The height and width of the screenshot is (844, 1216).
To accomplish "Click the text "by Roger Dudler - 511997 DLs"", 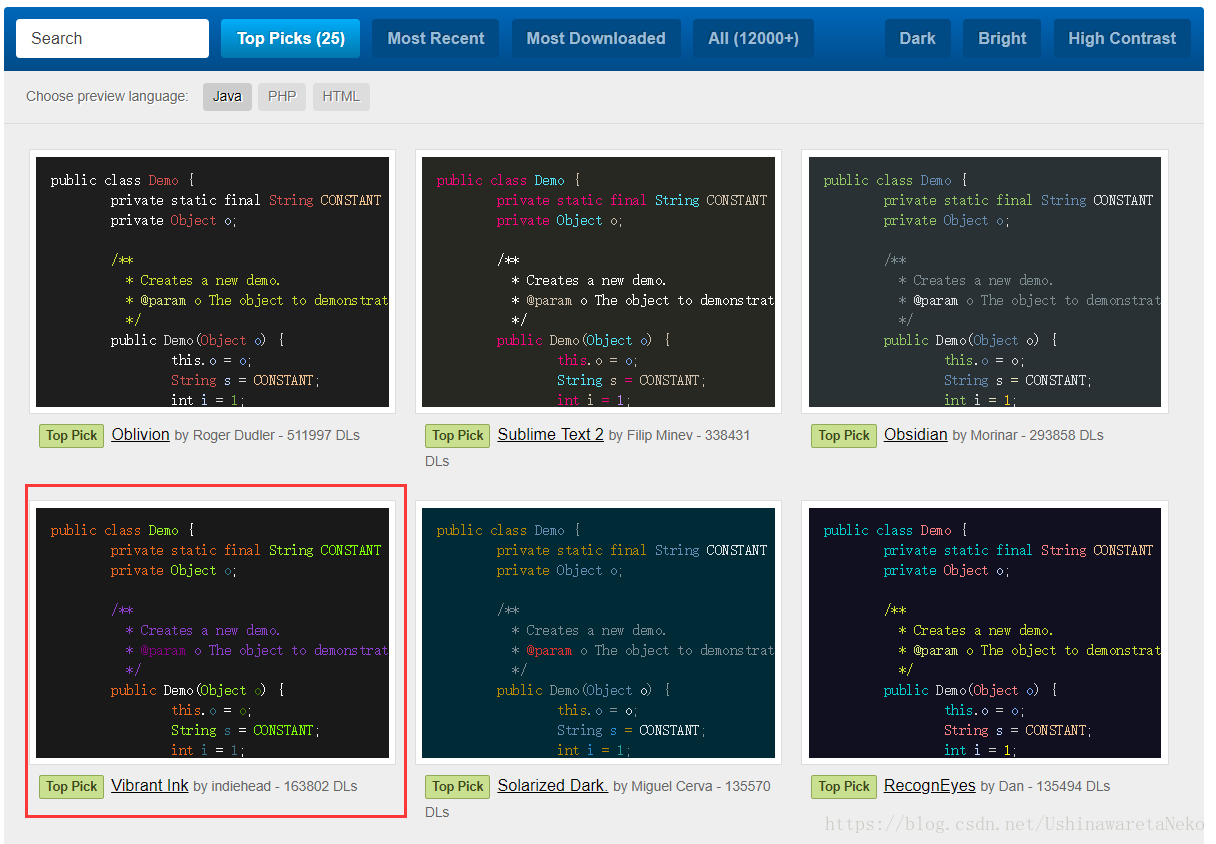I will (x=267, y=436).
